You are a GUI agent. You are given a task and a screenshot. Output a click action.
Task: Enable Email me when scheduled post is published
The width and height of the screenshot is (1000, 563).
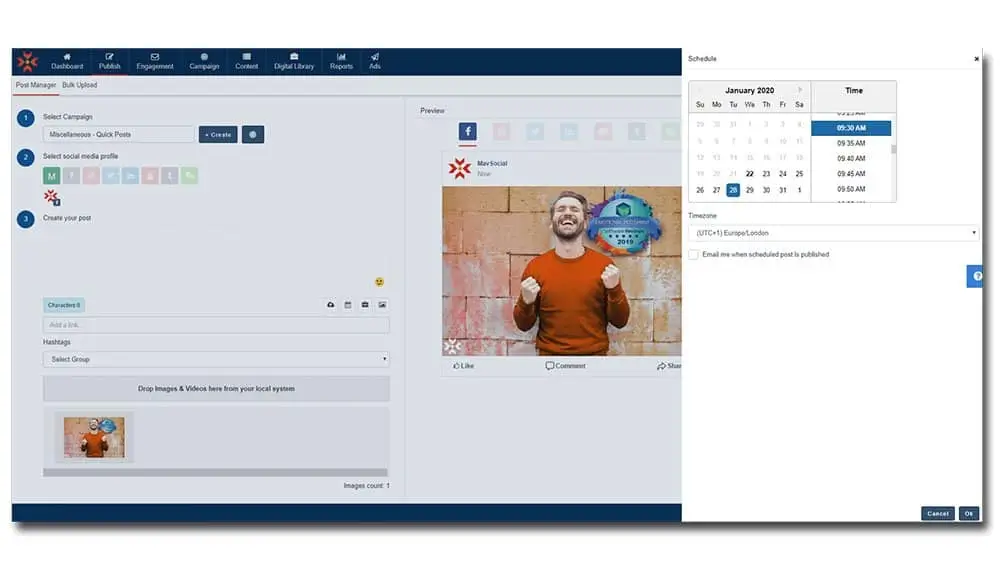(694, 254)
